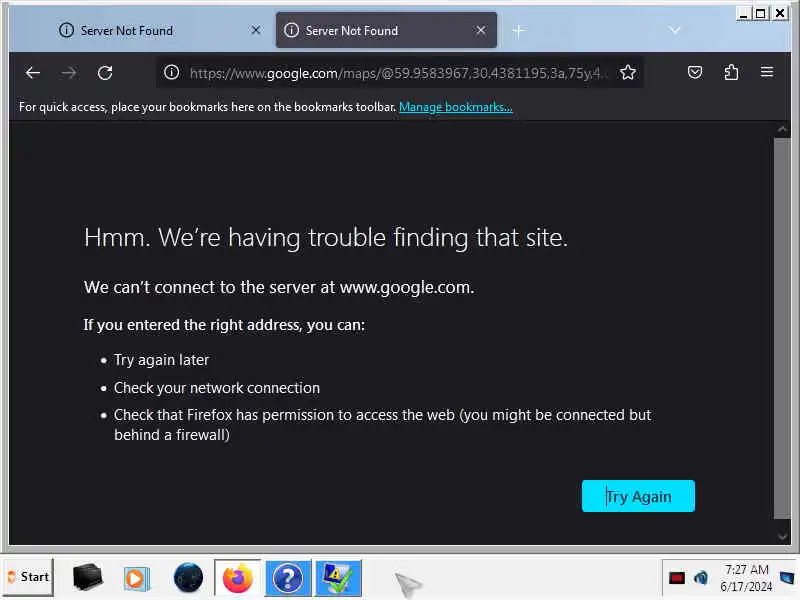This screenshot has width=800, height=600.
Task: Bookmark this page with the star icon
Action: click(x=628, y=72)
